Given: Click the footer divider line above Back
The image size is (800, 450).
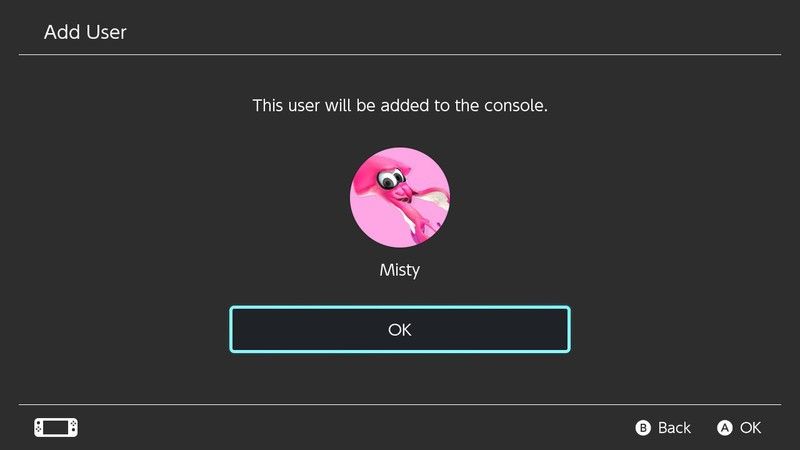Looking at the screenshot, I should pyautogui.click(x=400, y=405).
